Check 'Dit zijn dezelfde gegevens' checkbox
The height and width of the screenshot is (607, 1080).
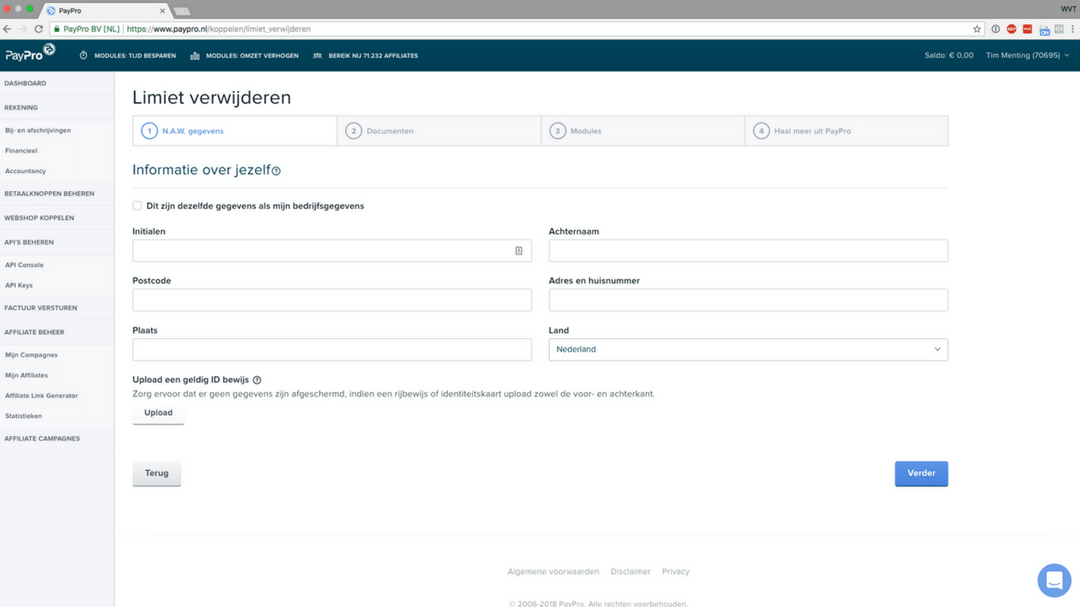click(x=137, y=205)
